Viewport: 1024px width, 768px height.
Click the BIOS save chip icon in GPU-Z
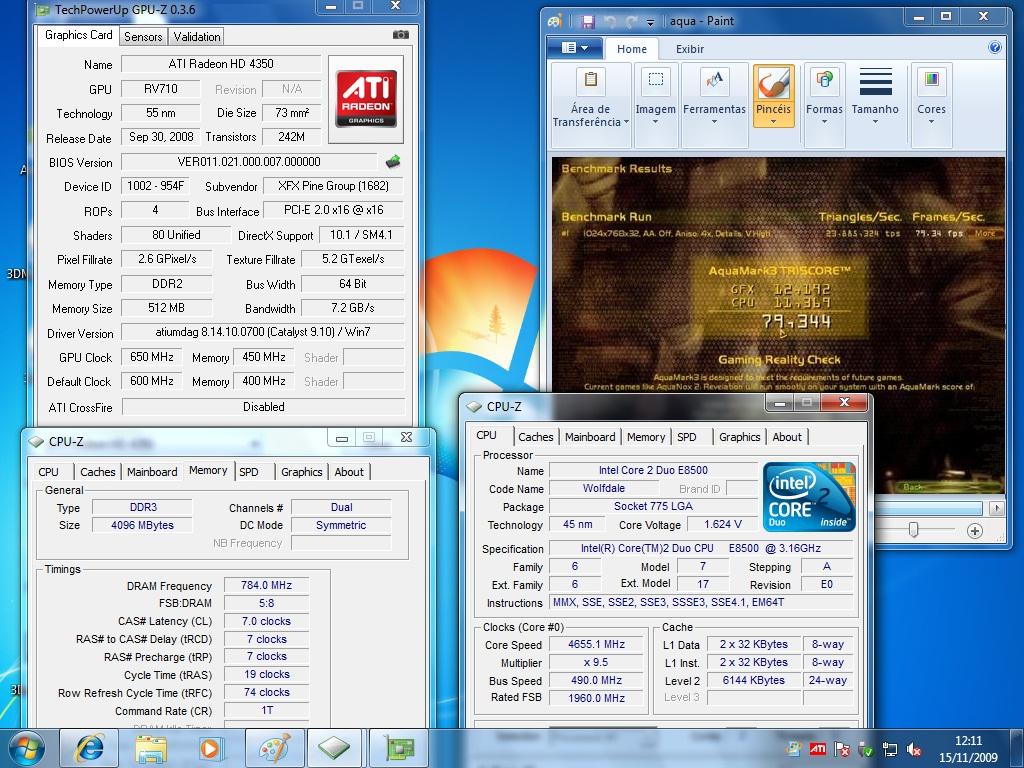[392, 161]
